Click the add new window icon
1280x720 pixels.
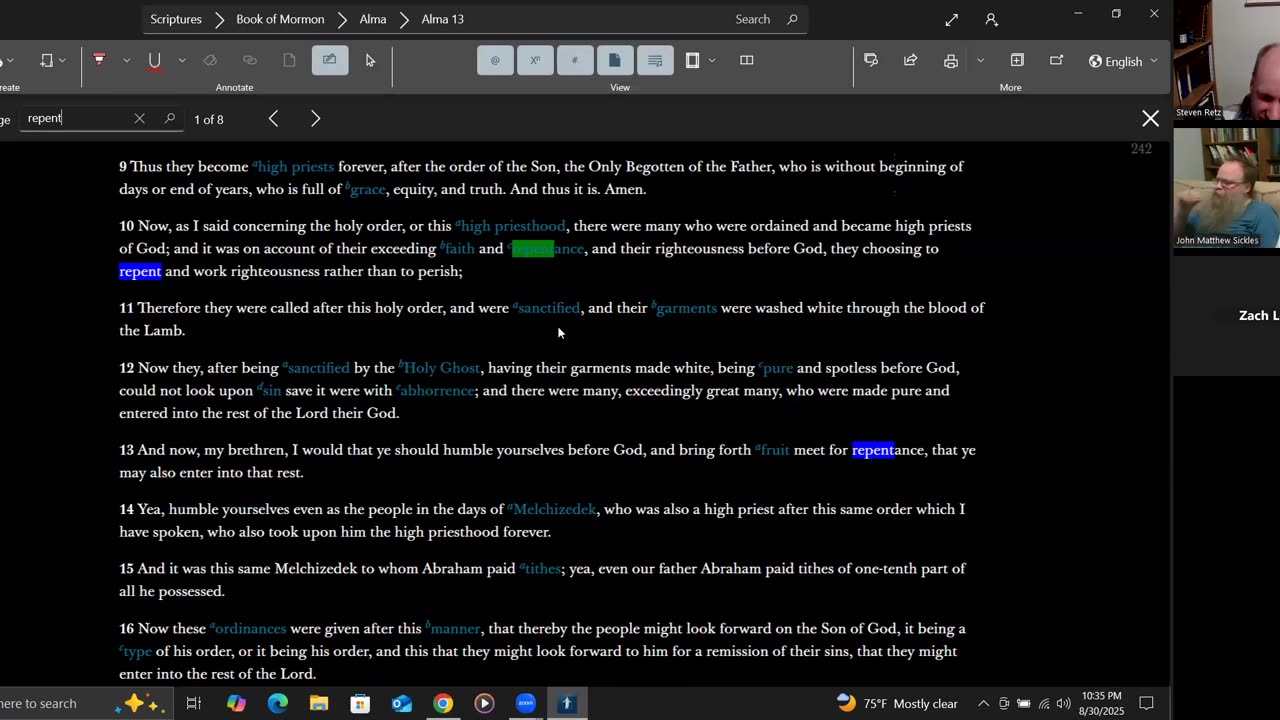(x=1017, y=60)
